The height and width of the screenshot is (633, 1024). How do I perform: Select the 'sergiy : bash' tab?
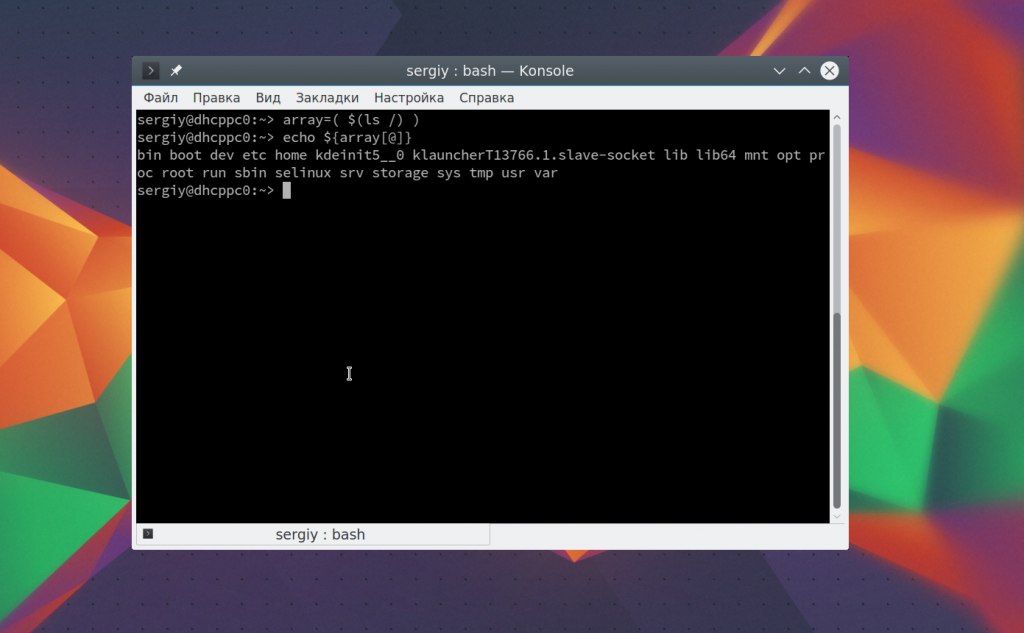click(320, 535)
